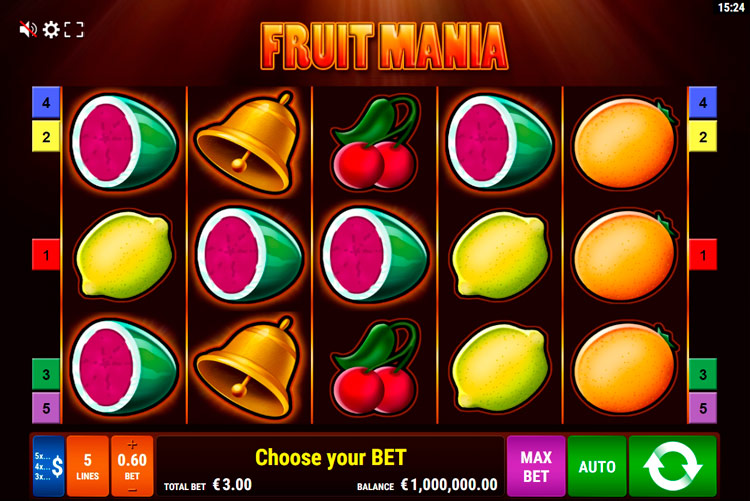Click the orange in the middle row

pyautogui.click(x=625, y=256)
